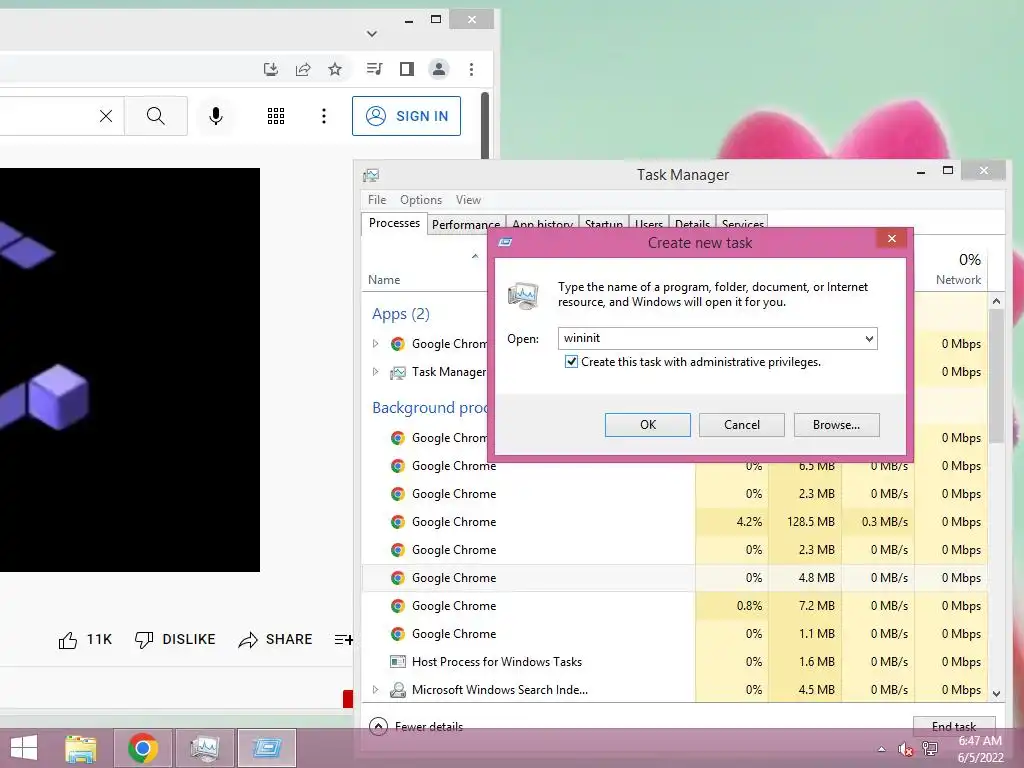Switch to the Details tab

click(692, 224)
